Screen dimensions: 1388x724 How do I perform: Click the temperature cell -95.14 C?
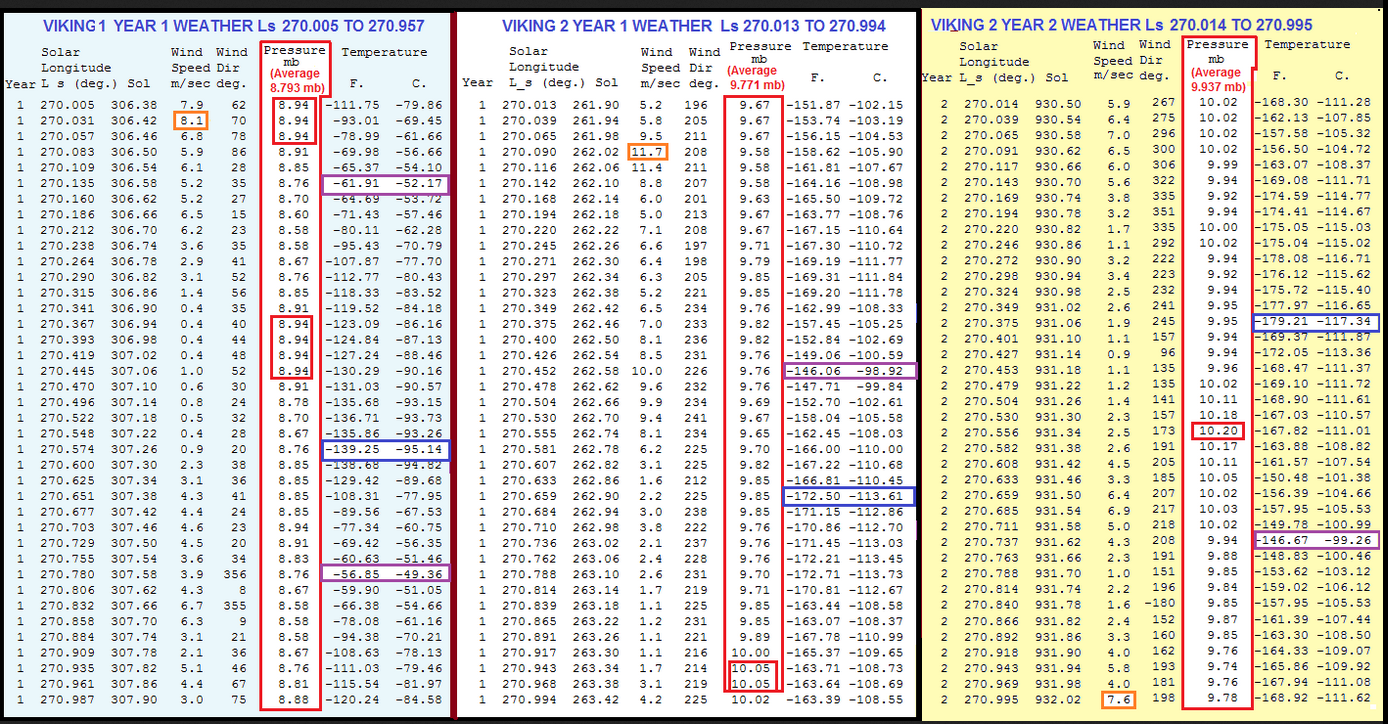[x=420, y=451]
